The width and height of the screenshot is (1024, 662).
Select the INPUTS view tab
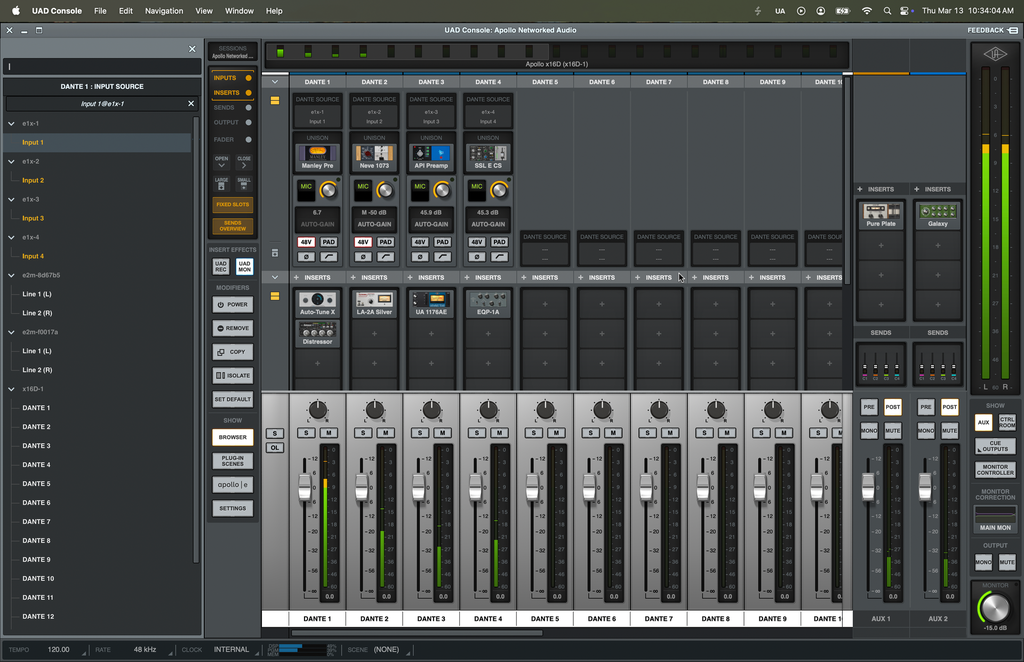(x=232, y=78)
